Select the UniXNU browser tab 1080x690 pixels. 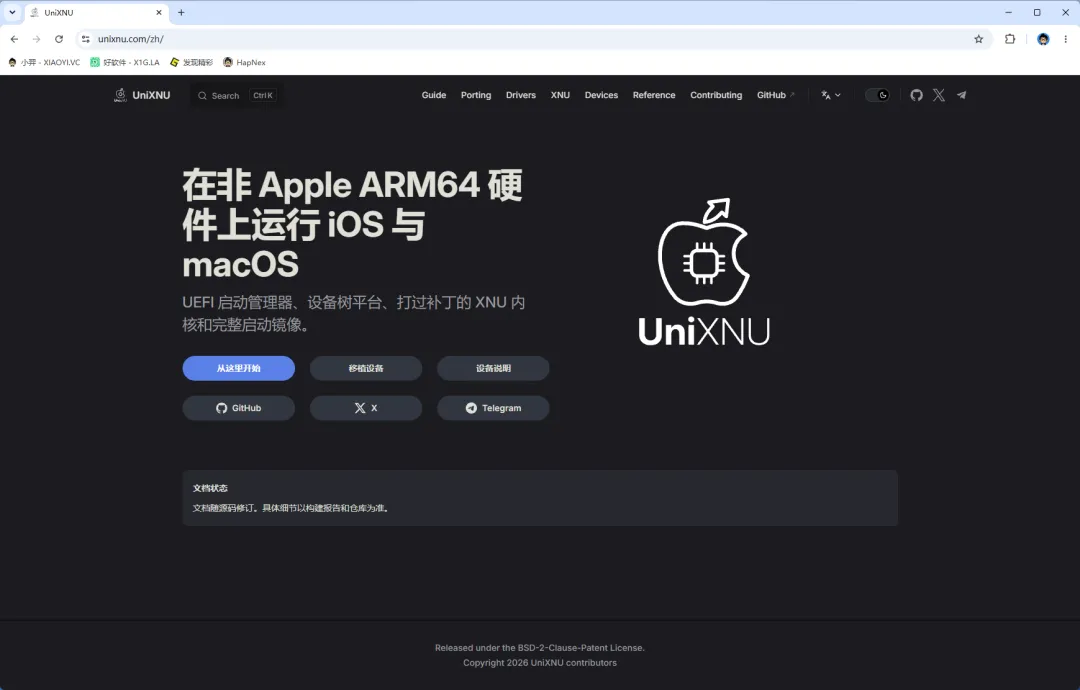click(96, 12)
